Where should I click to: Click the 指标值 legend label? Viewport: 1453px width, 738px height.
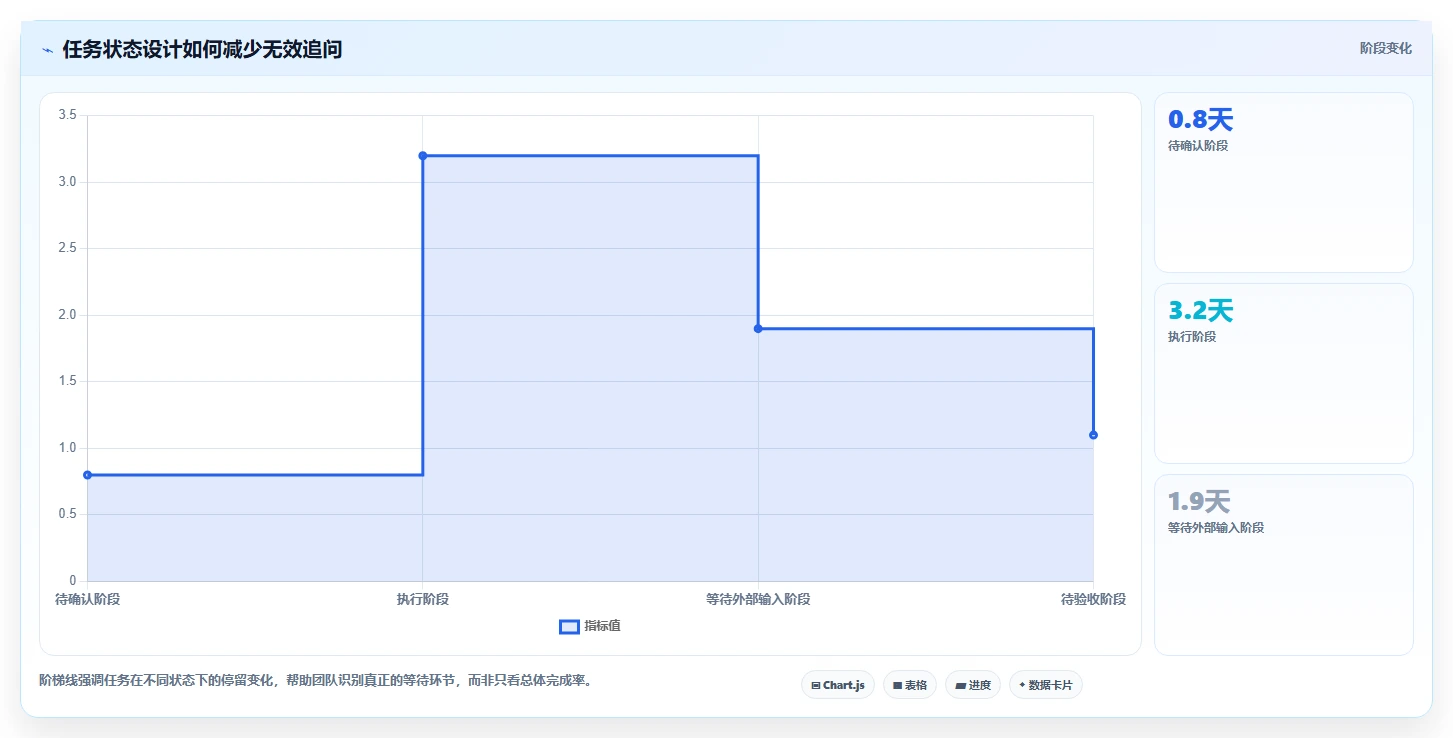coord(603,626)
